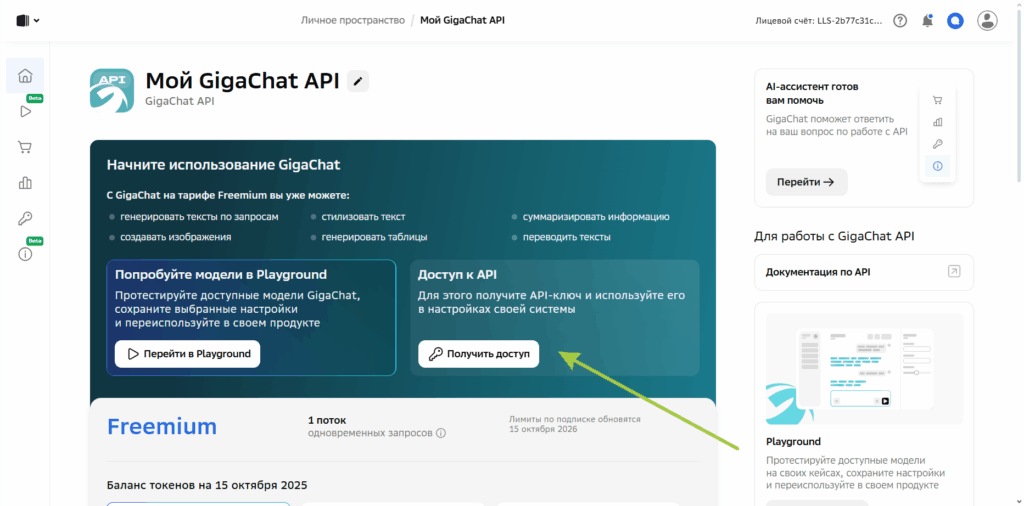Go to Личное пространство breadcrumb
The height and width of the screenshot is (506, 1024).
pyautogui.click(x=352, y=20)
